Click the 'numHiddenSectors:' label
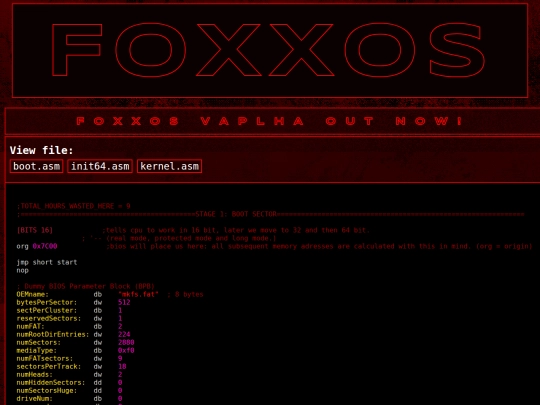This screenshot has height=405, width=540. (51, 383)
